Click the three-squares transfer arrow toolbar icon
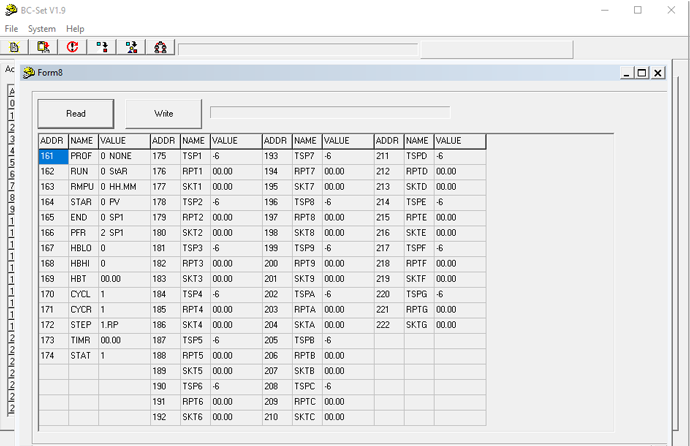The image size is (690, 446). 131,47
